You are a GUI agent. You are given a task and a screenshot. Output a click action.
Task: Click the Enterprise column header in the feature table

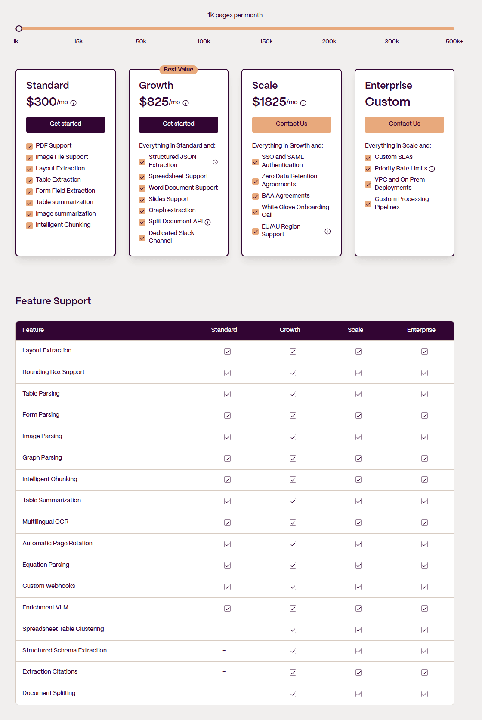[421, 330]
